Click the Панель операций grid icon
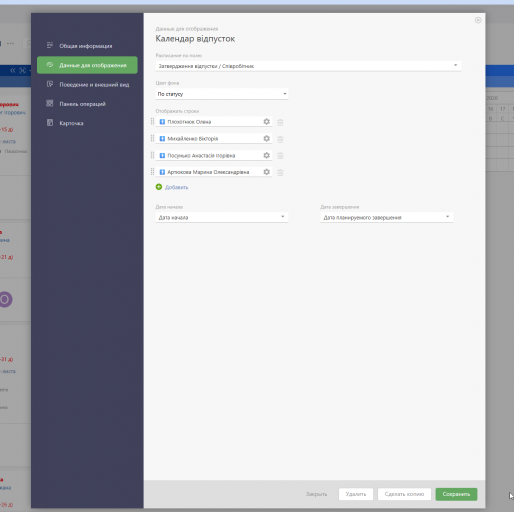The width and height of the screenshot is (514, 512). pos(50,103)
